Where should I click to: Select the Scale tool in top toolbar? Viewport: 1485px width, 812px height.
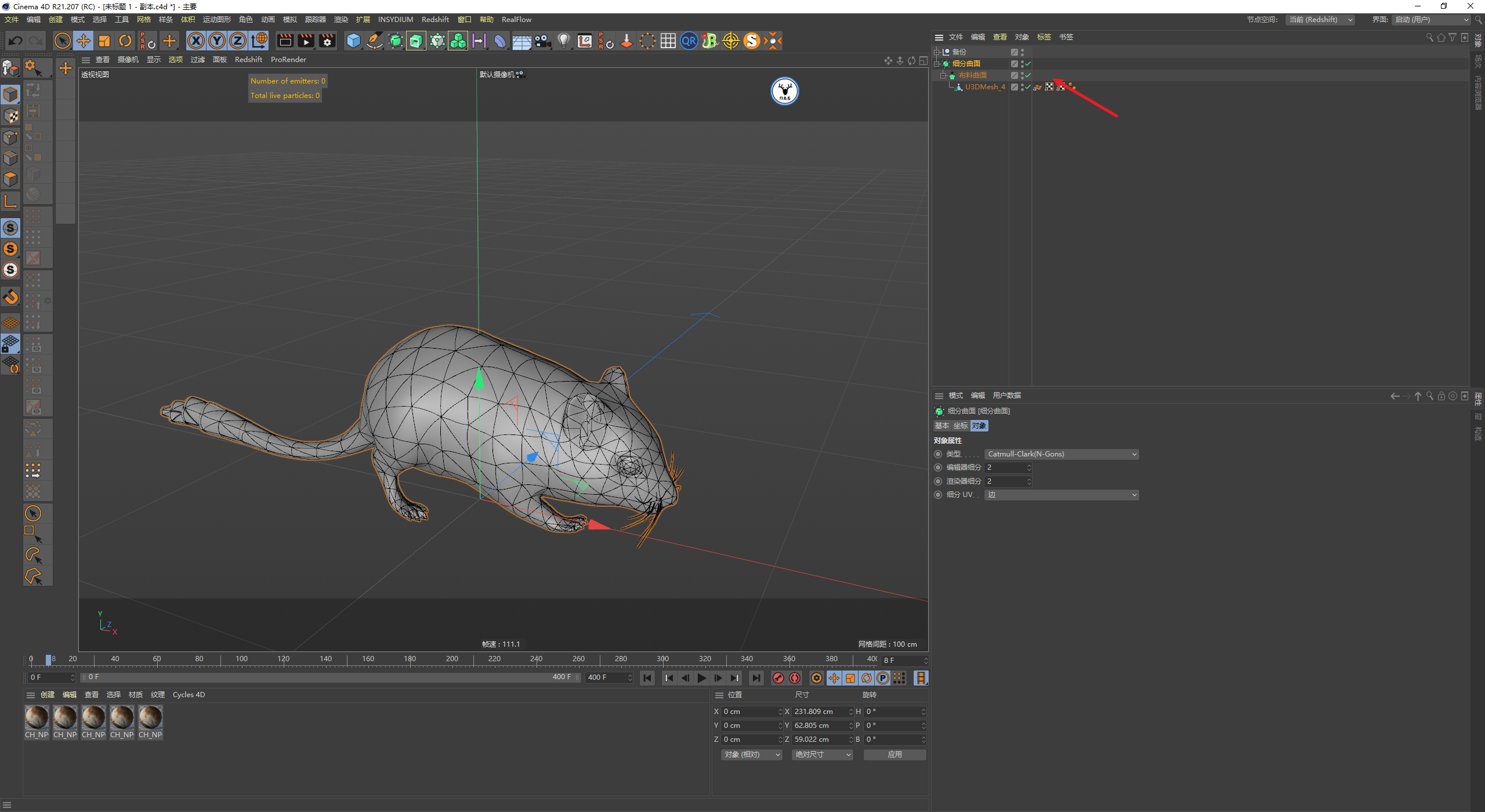coord(104,41)
